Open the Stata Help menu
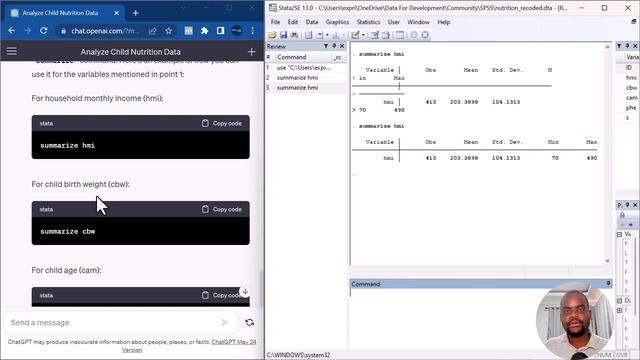This screenshot has height=360, width=640. click(444, 22)
